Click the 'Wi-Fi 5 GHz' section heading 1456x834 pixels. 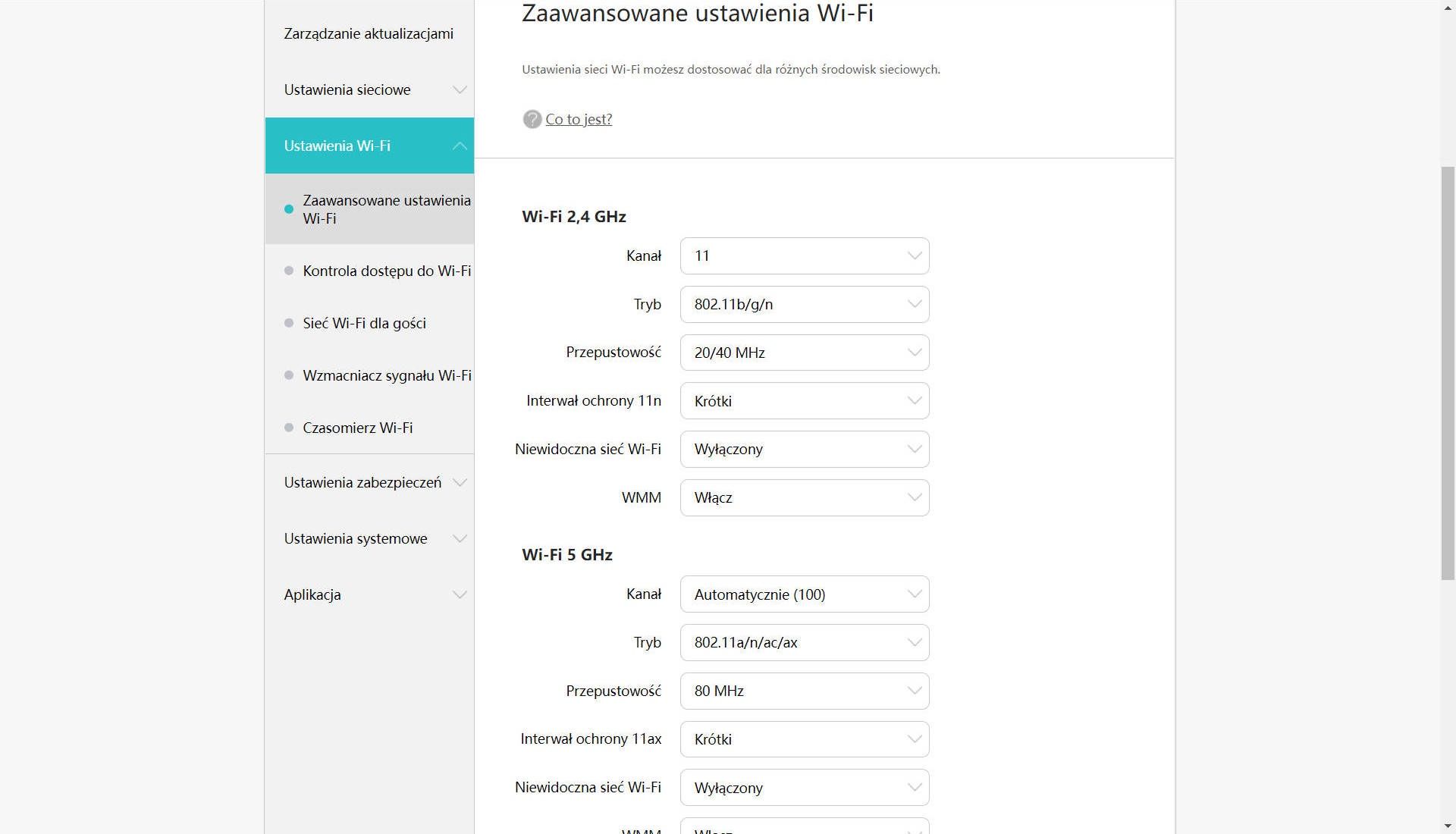click(567, 555)
